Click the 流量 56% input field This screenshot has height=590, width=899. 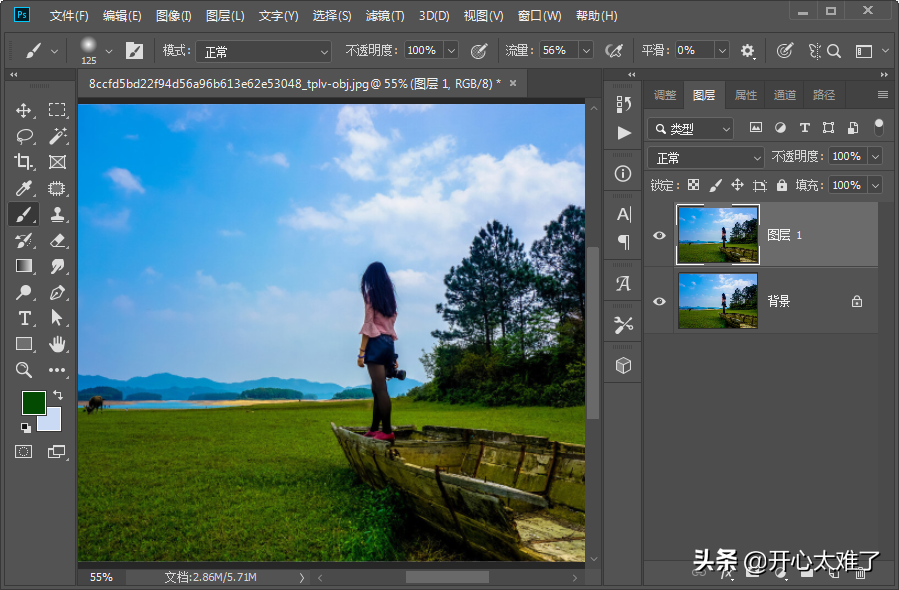(560, 50)
